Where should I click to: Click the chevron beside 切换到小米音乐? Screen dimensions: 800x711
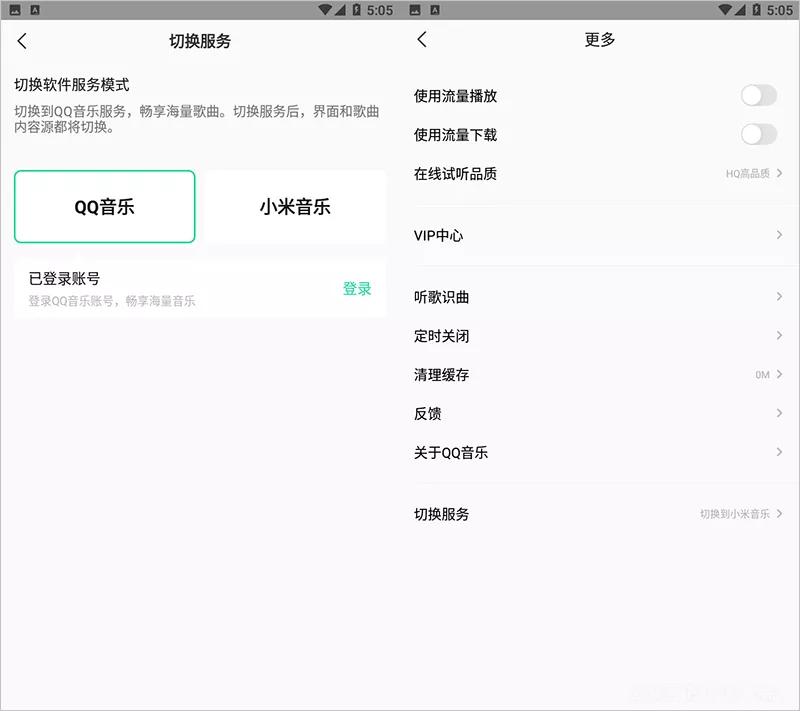click(x=781, y=514)
